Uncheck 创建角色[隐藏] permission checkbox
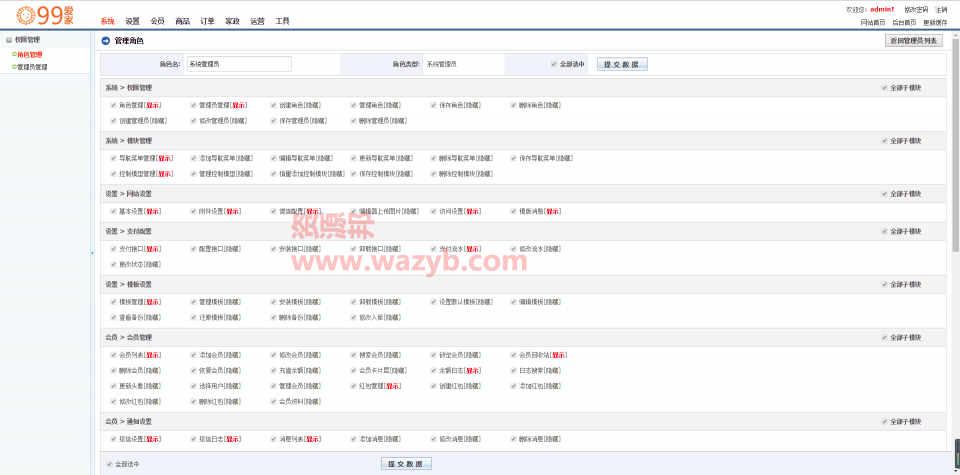The image size is (960, 475). pos(274,105)
